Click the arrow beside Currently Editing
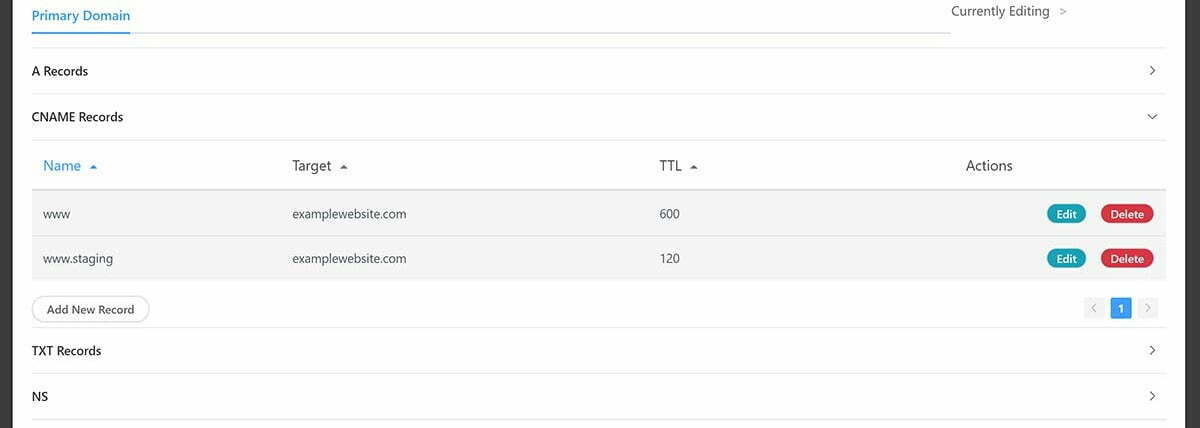The height and width of the screenshot is (428, 1200). click(1063, 12)
